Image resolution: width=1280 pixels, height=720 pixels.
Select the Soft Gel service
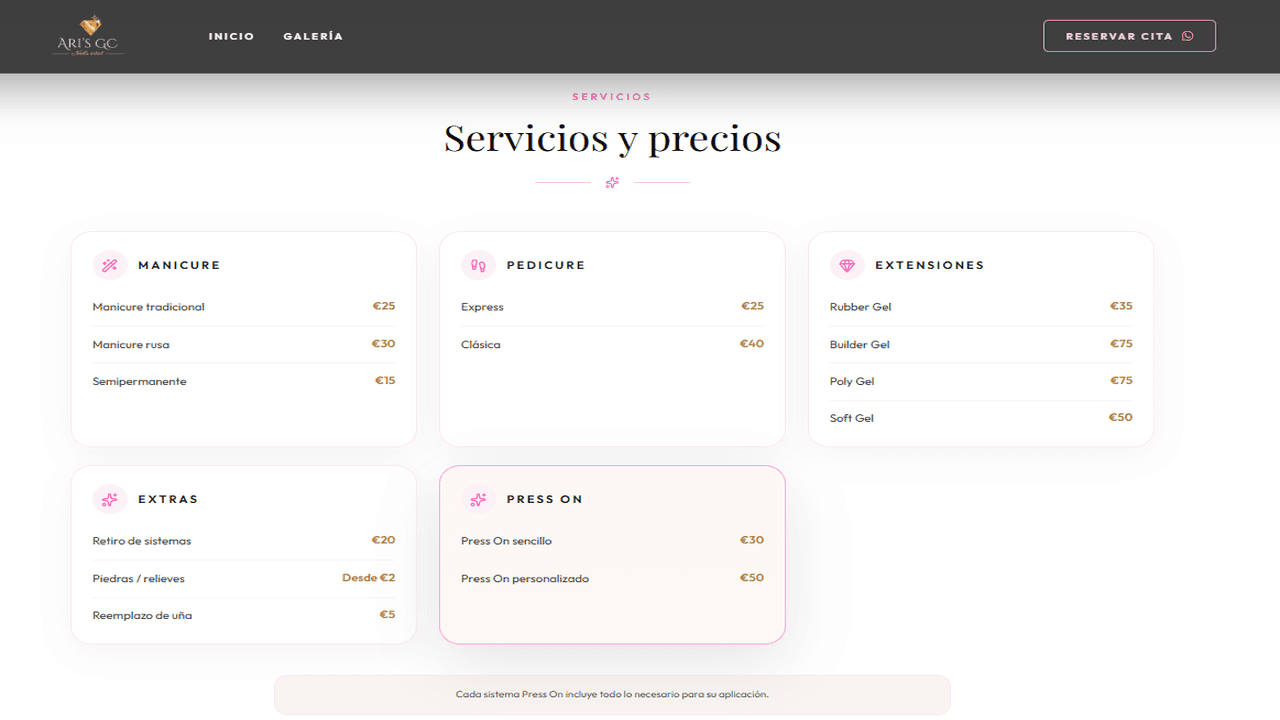[981, 418]
